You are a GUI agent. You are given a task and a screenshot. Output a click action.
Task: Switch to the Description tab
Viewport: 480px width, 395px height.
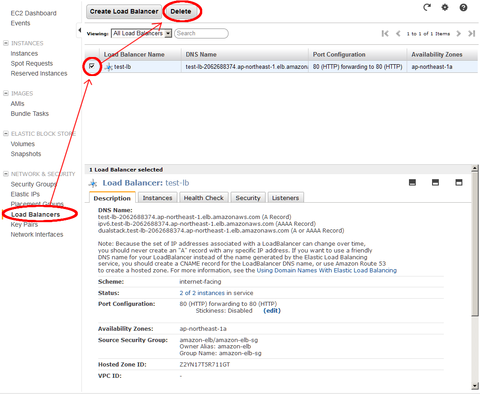tap(112, 198)
